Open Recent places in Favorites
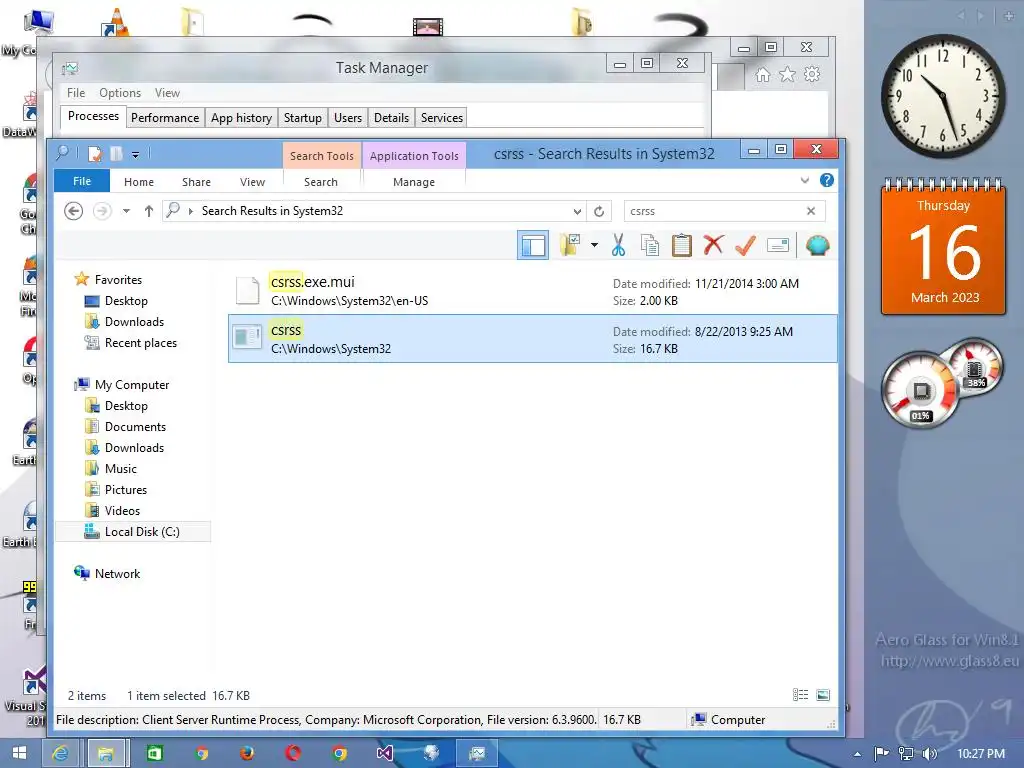The height and width of the screenshot is (768, 1024). [140, 343]
